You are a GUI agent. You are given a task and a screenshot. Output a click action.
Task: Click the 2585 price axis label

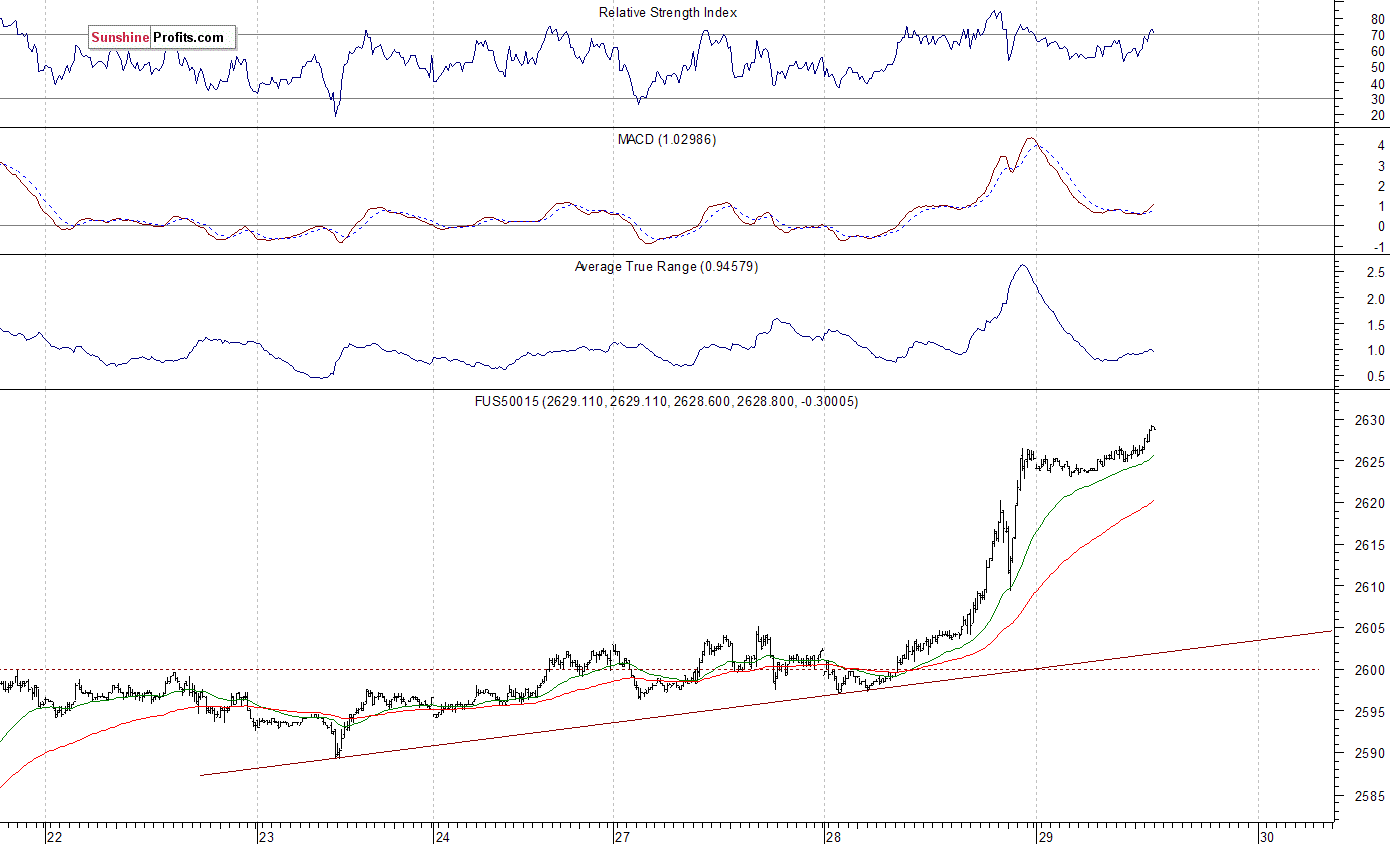click(x=1370, y=796)
